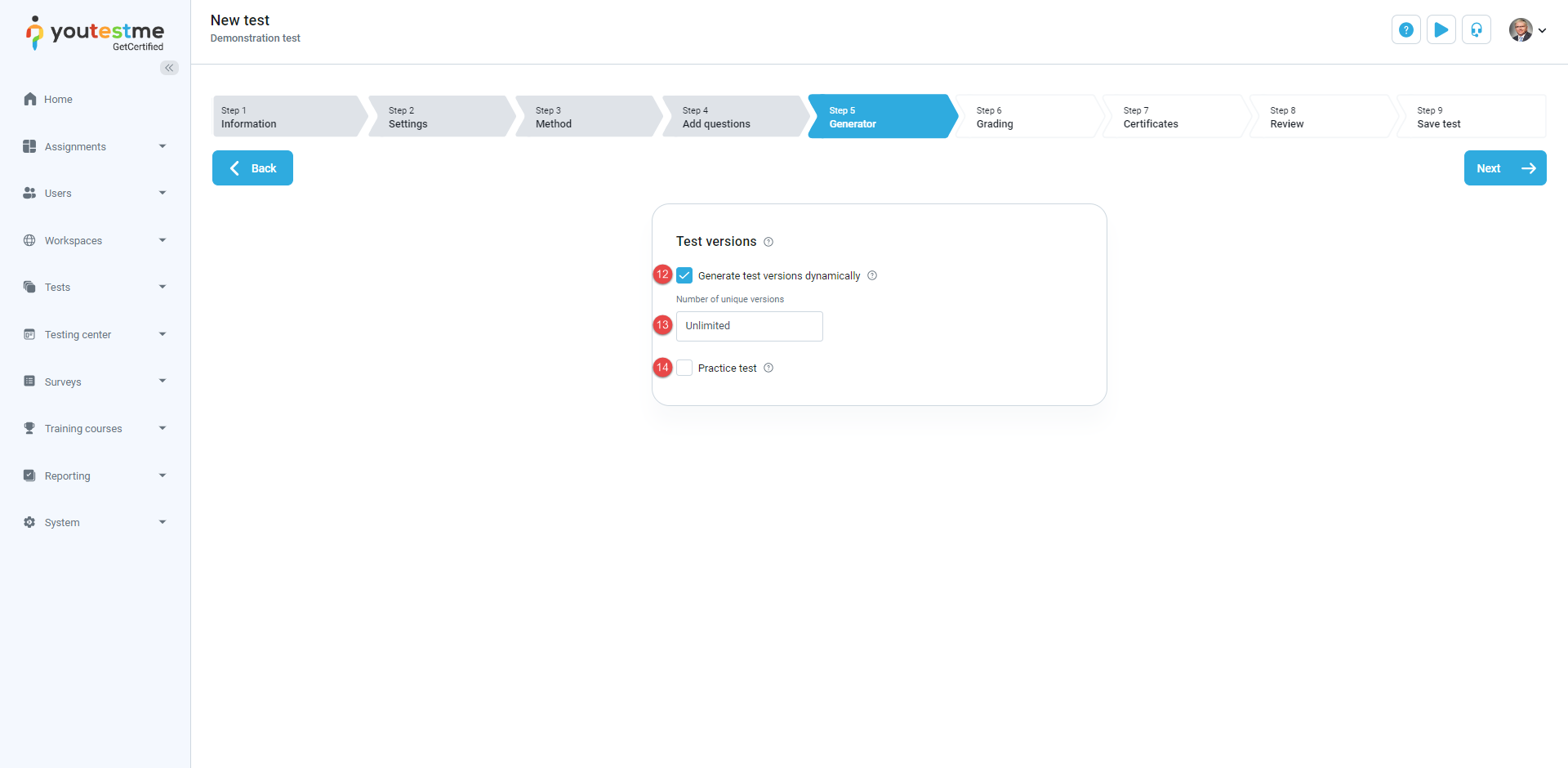Expand the System menu arrow
The height and width of the screenshot is (768, 1568).
[x=163, y=522]
